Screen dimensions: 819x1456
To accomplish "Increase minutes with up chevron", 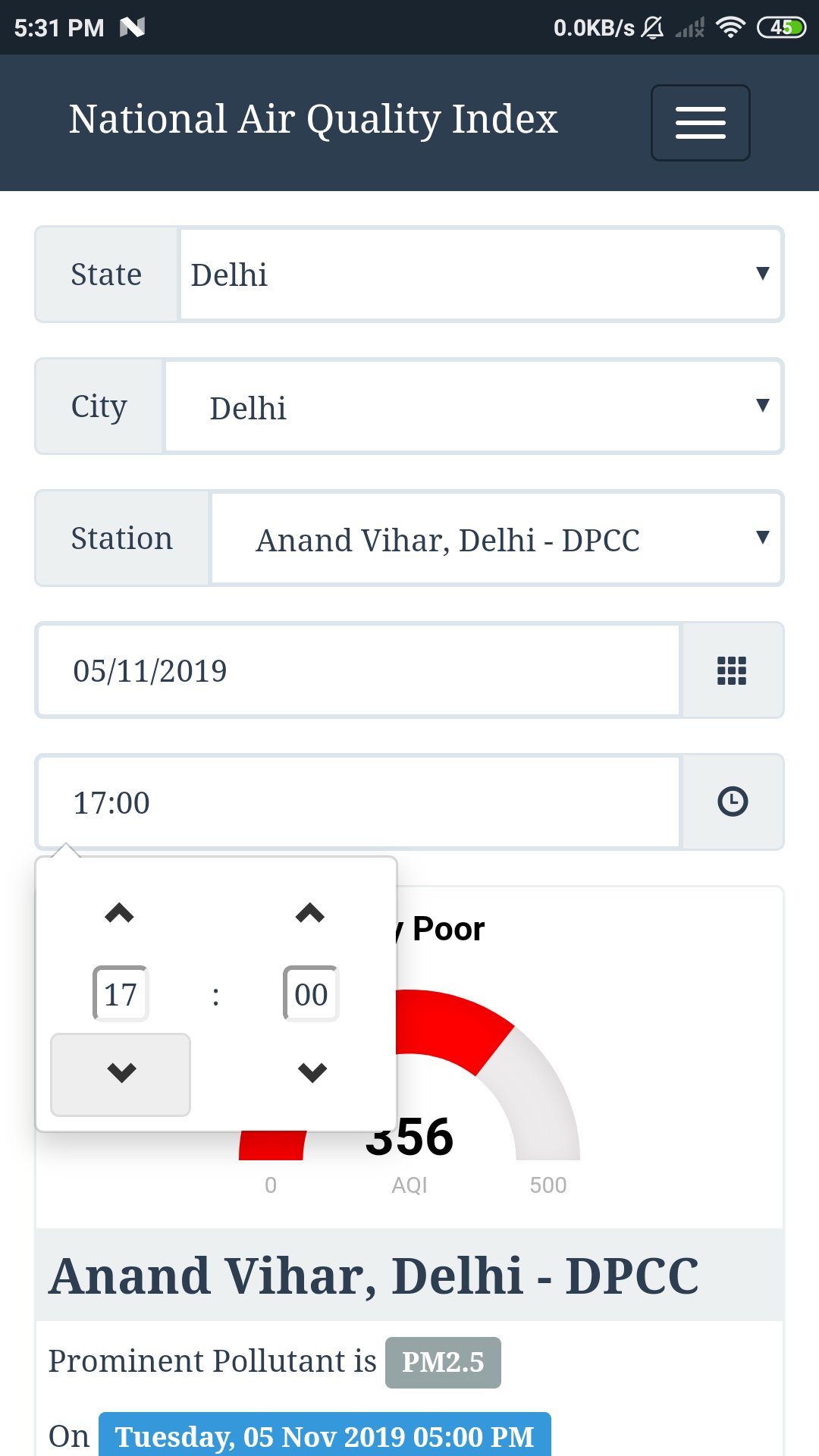I will (310, 913).
